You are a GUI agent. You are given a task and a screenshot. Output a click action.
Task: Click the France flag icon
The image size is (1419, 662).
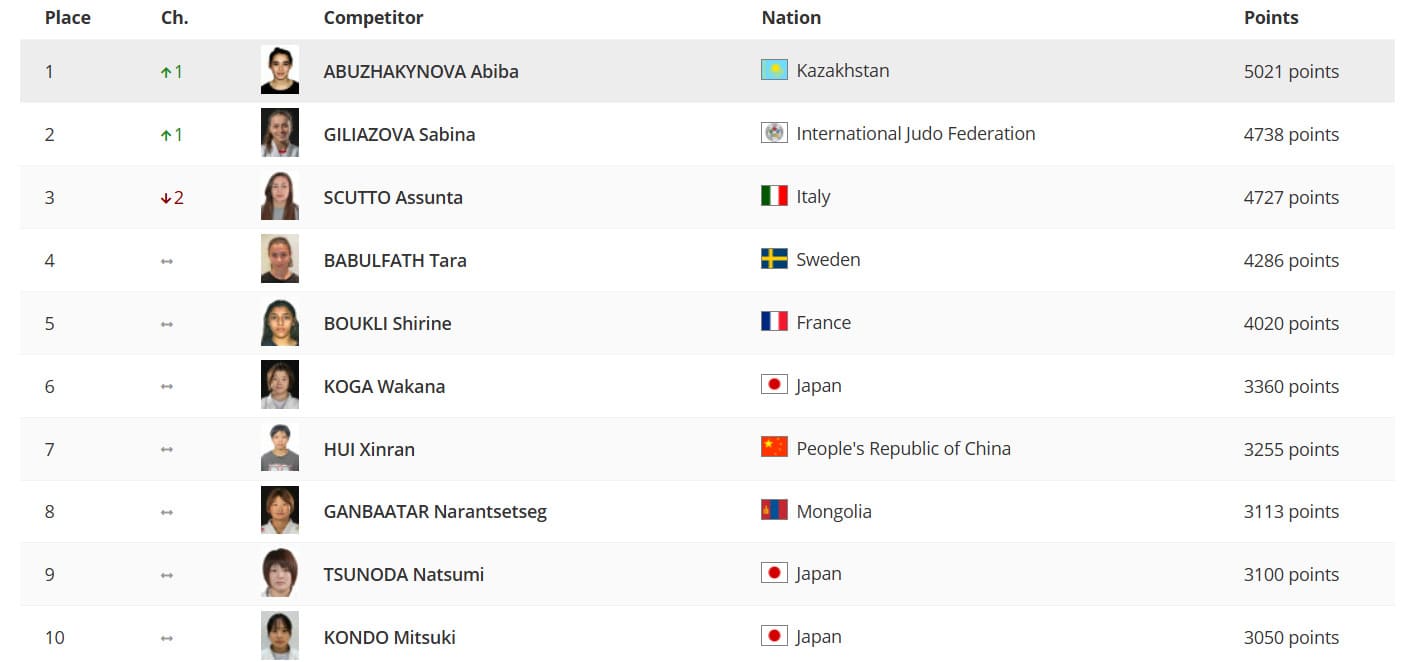774,322
